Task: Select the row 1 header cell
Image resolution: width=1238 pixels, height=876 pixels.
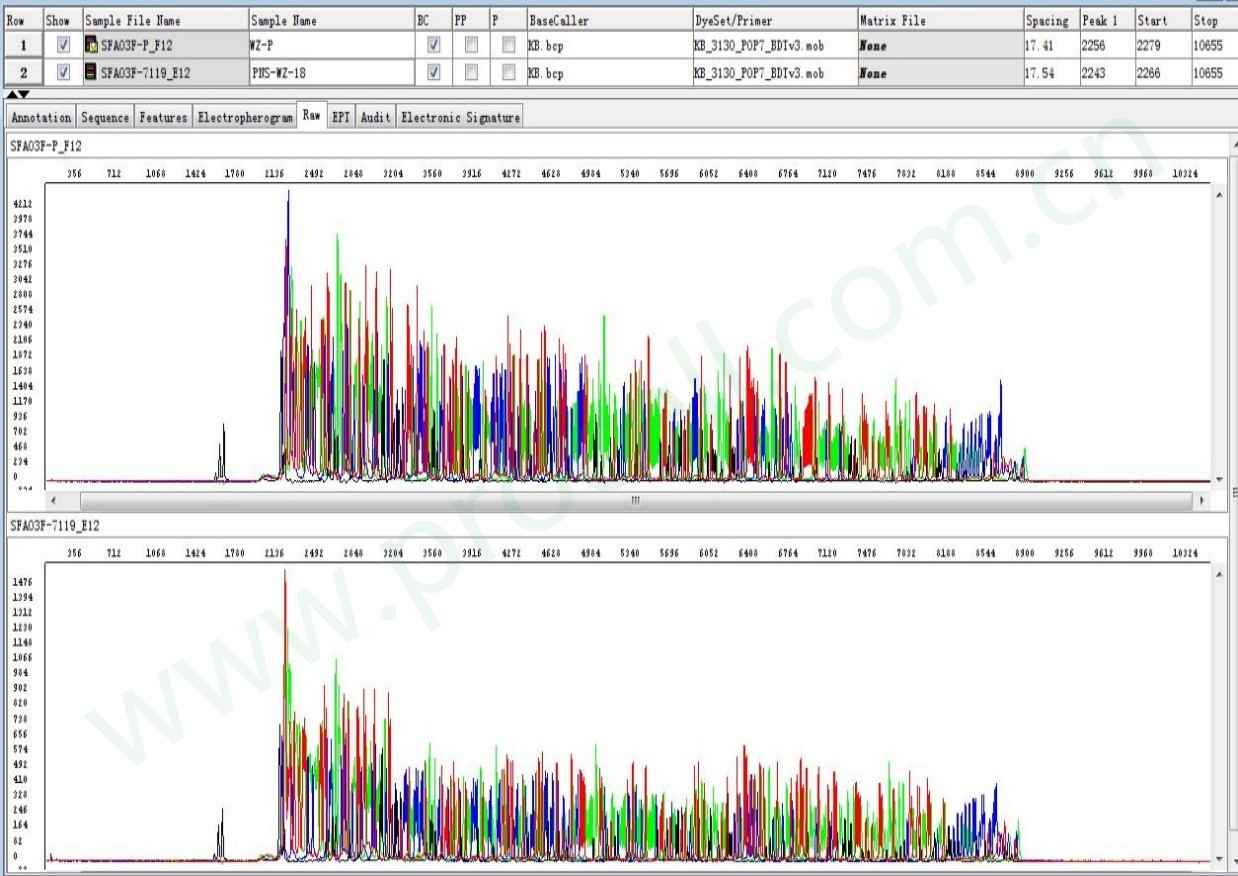Action: 22,44
